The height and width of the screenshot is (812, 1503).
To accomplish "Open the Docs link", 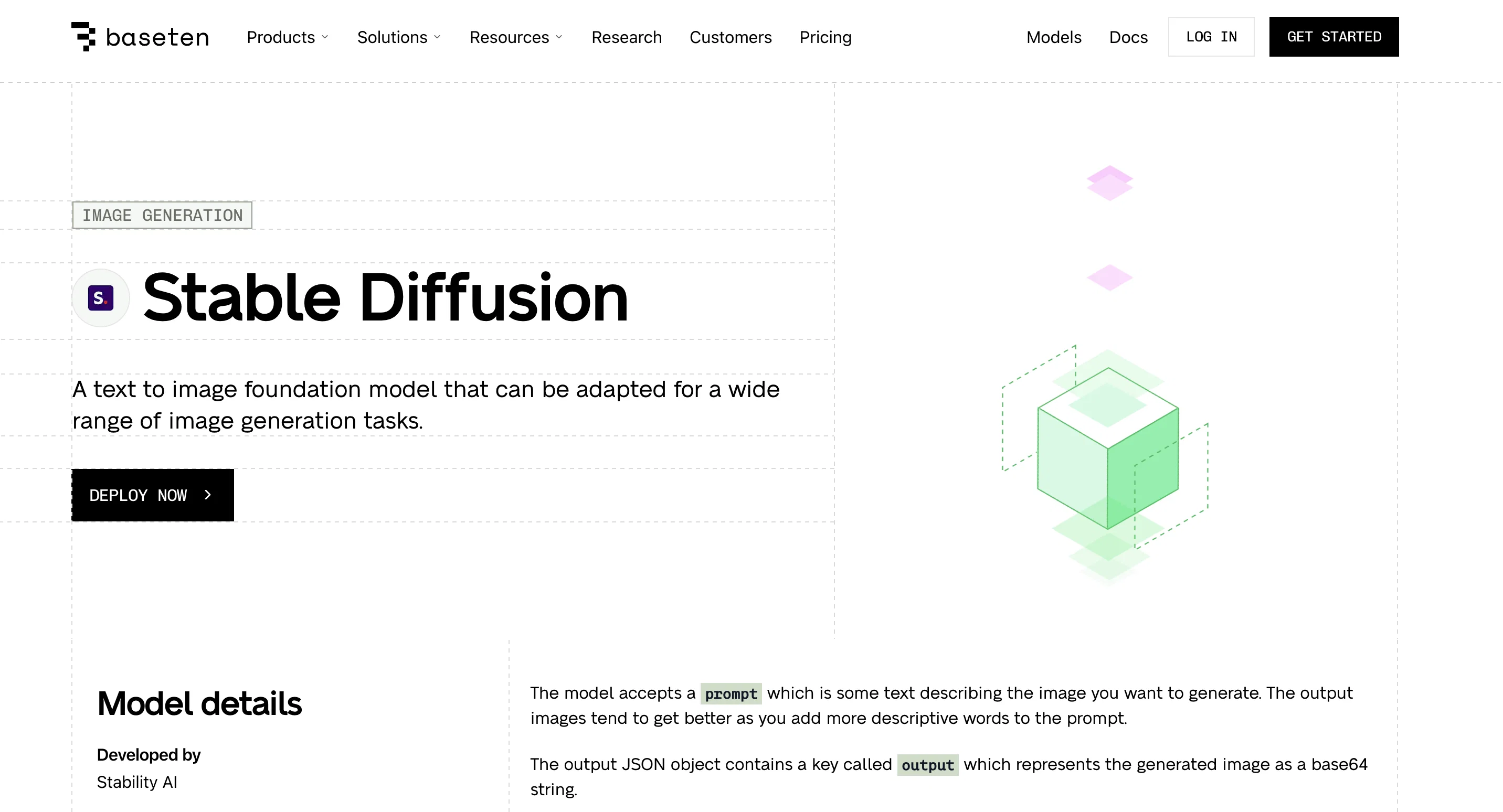I will 1128,37.
